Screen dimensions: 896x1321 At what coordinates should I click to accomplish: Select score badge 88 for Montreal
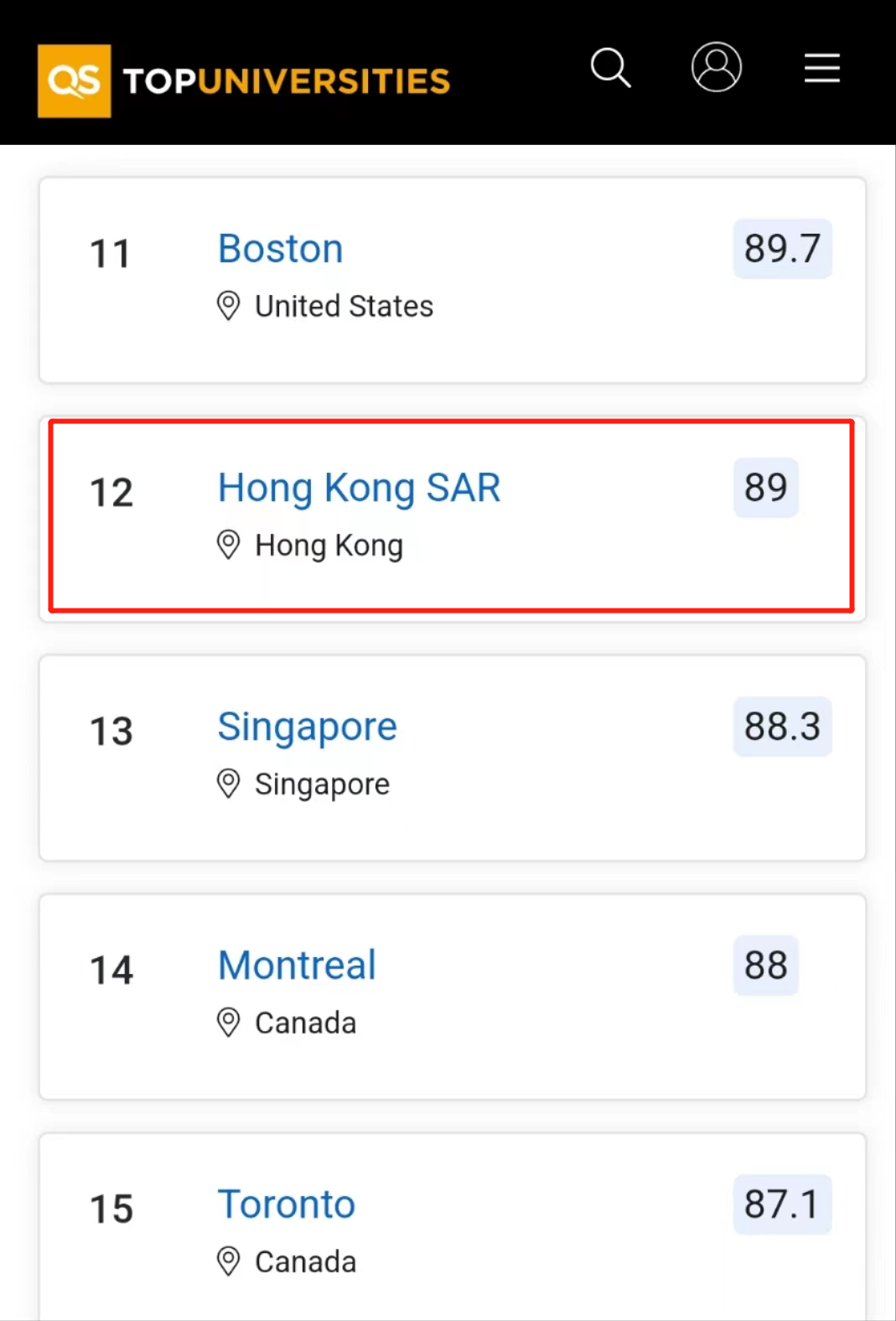766,966
